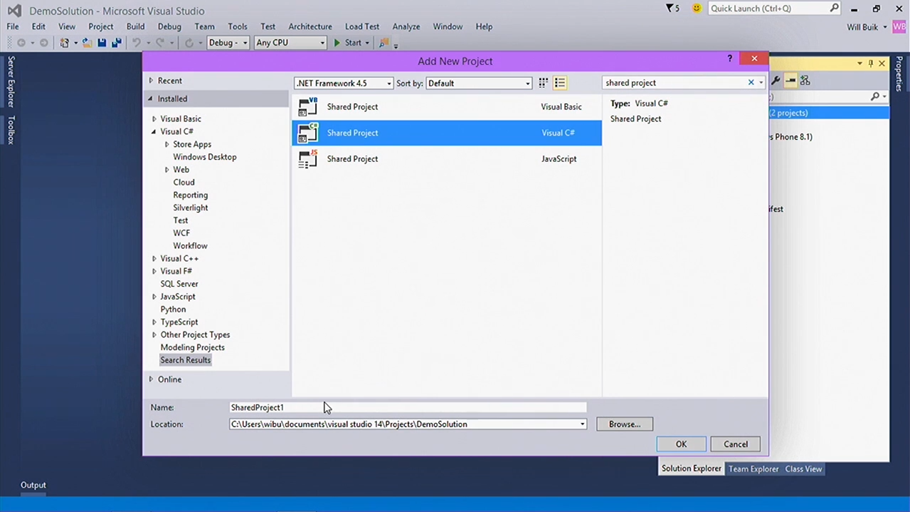Open the Build menu
The width and height of the screenshot is (910, 512).
[135, 27]
